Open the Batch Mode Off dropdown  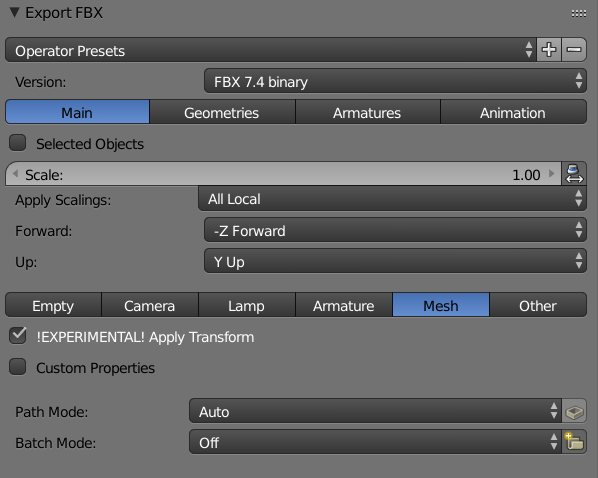click(375, 442)
